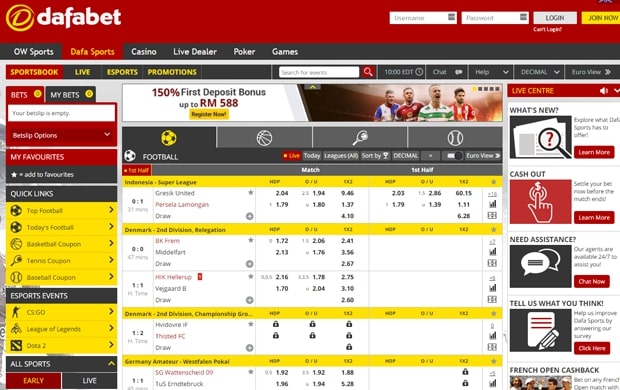Select the basketball sport tab icon
The width and height of the screenshot is (620, 390).
pos(264,138)
